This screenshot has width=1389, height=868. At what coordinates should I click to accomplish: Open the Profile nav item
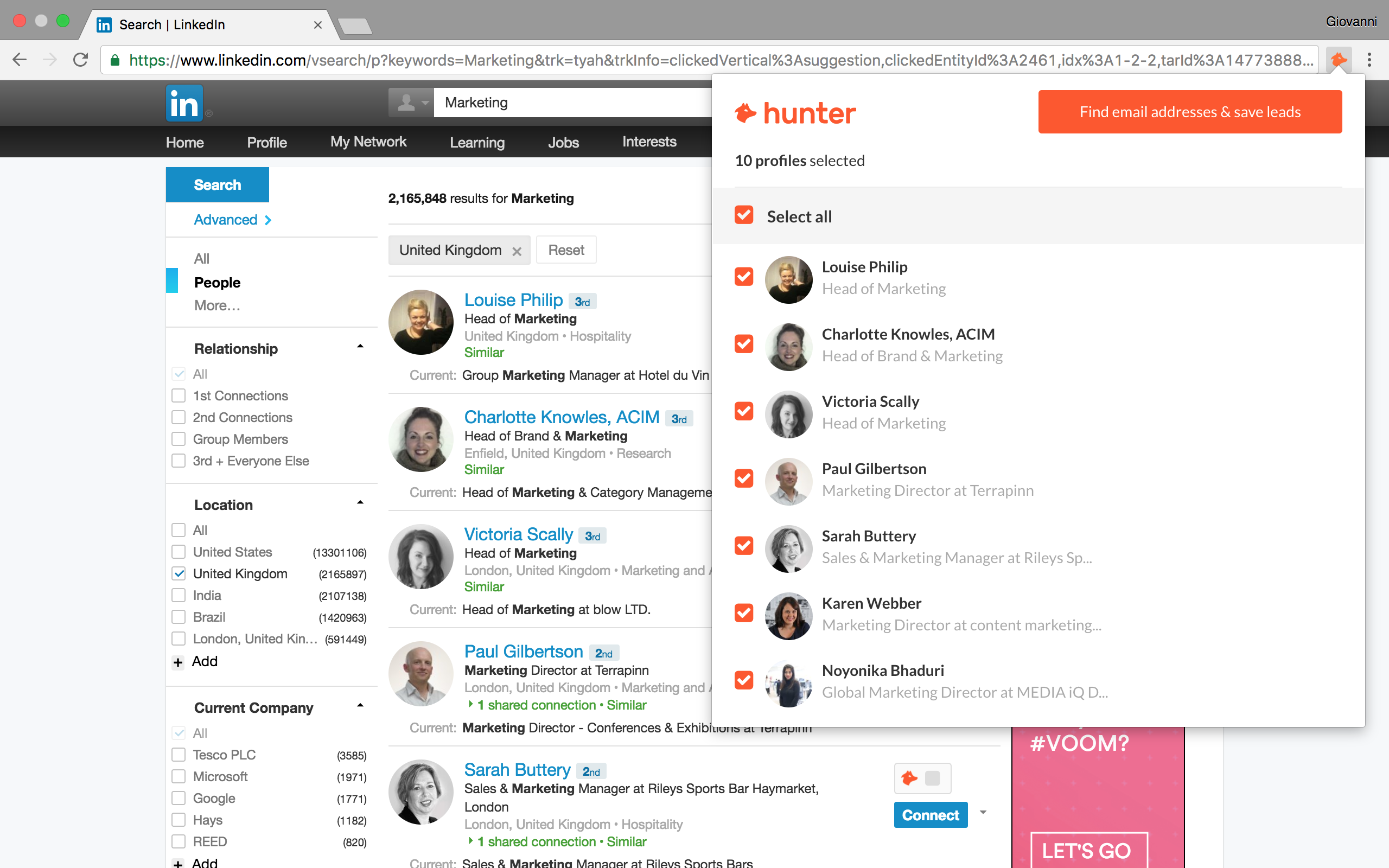point(267,142)
